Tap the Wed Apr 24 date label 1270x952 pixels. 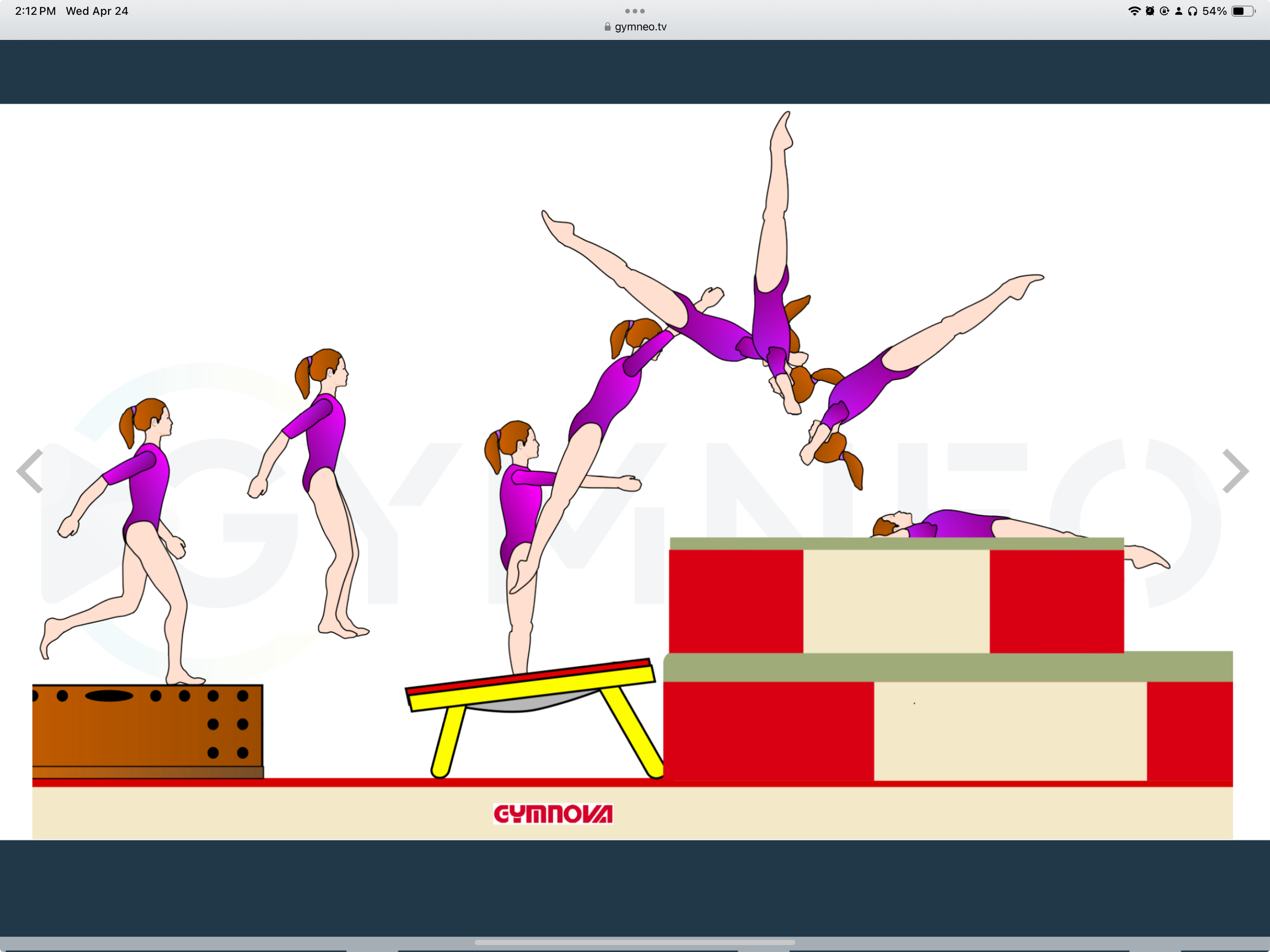click(x=98, y=10)
